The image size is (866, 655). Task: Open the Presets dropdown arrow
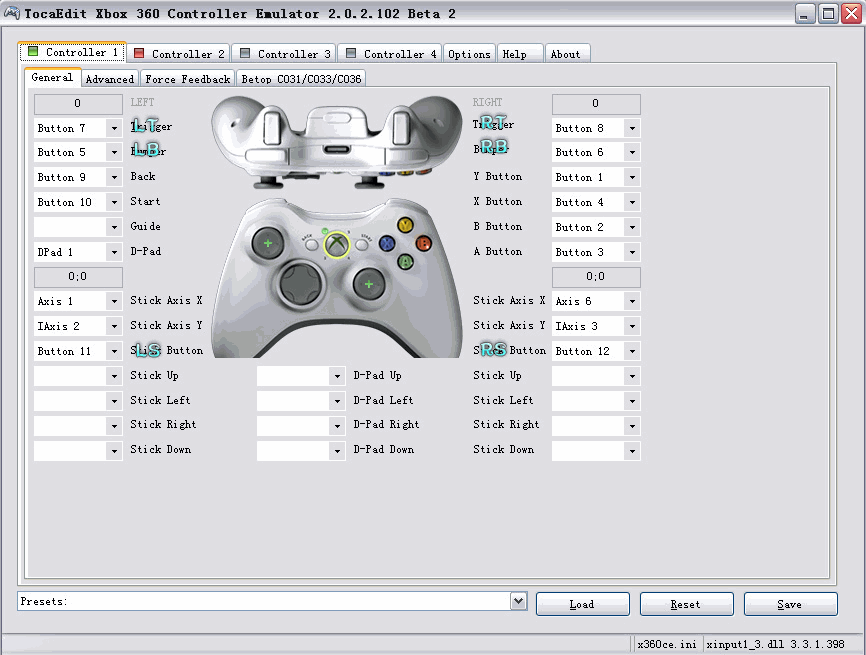click(518, 601)
